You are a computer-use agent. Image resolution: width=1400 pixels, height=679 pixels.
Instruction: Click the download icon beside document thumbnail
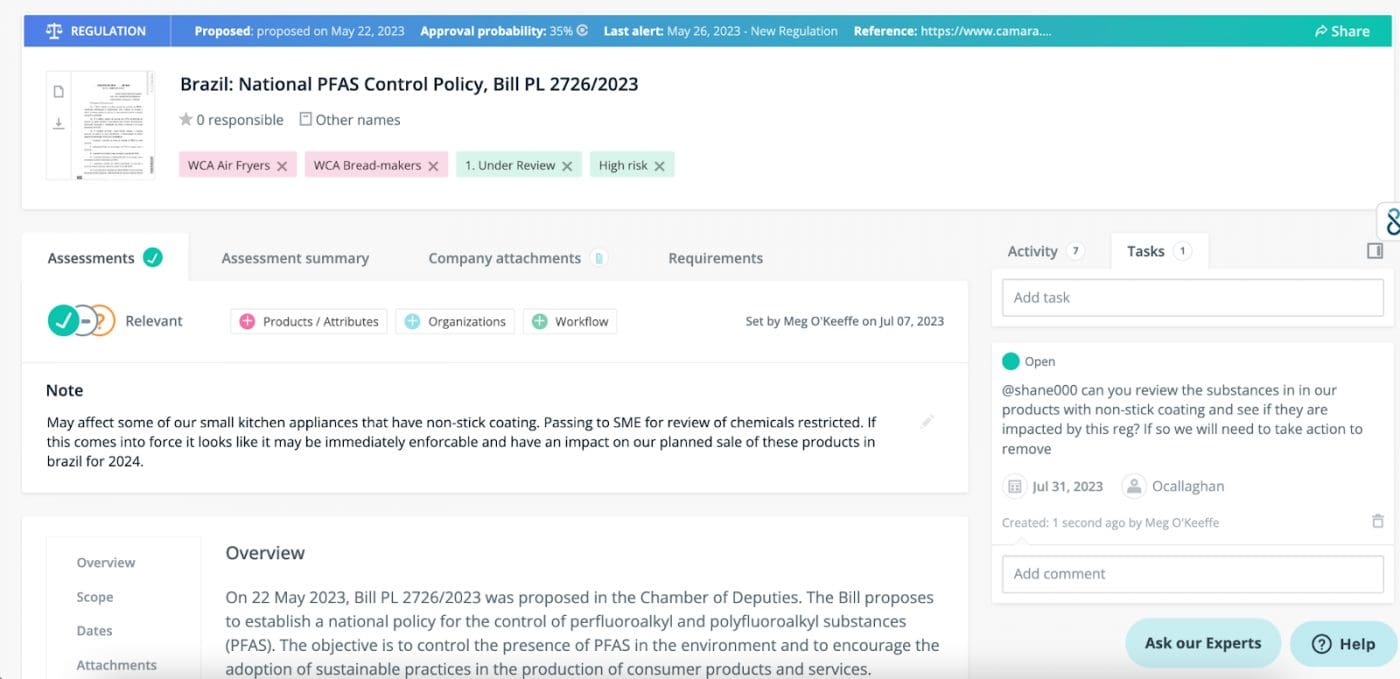point(59,124)
